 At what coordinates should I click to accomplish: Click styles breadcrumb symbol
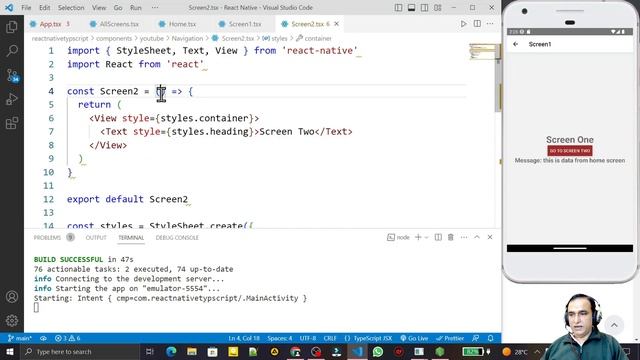click(x=275, y=38)
